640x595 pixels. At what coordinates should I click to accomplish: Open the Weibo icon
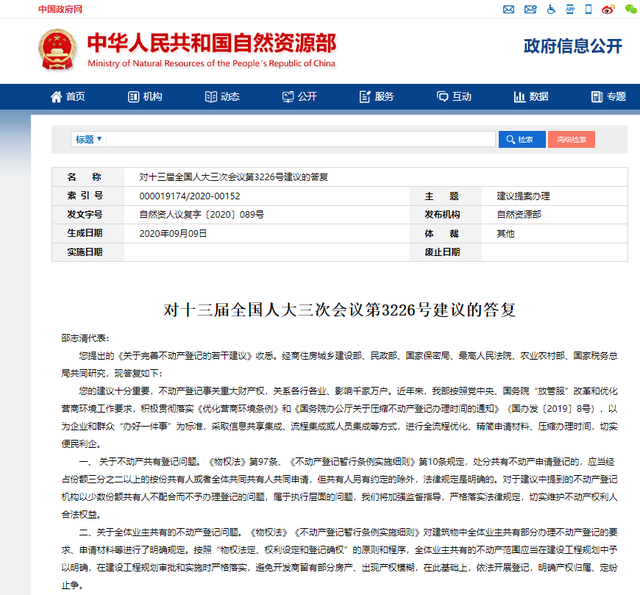608,9
